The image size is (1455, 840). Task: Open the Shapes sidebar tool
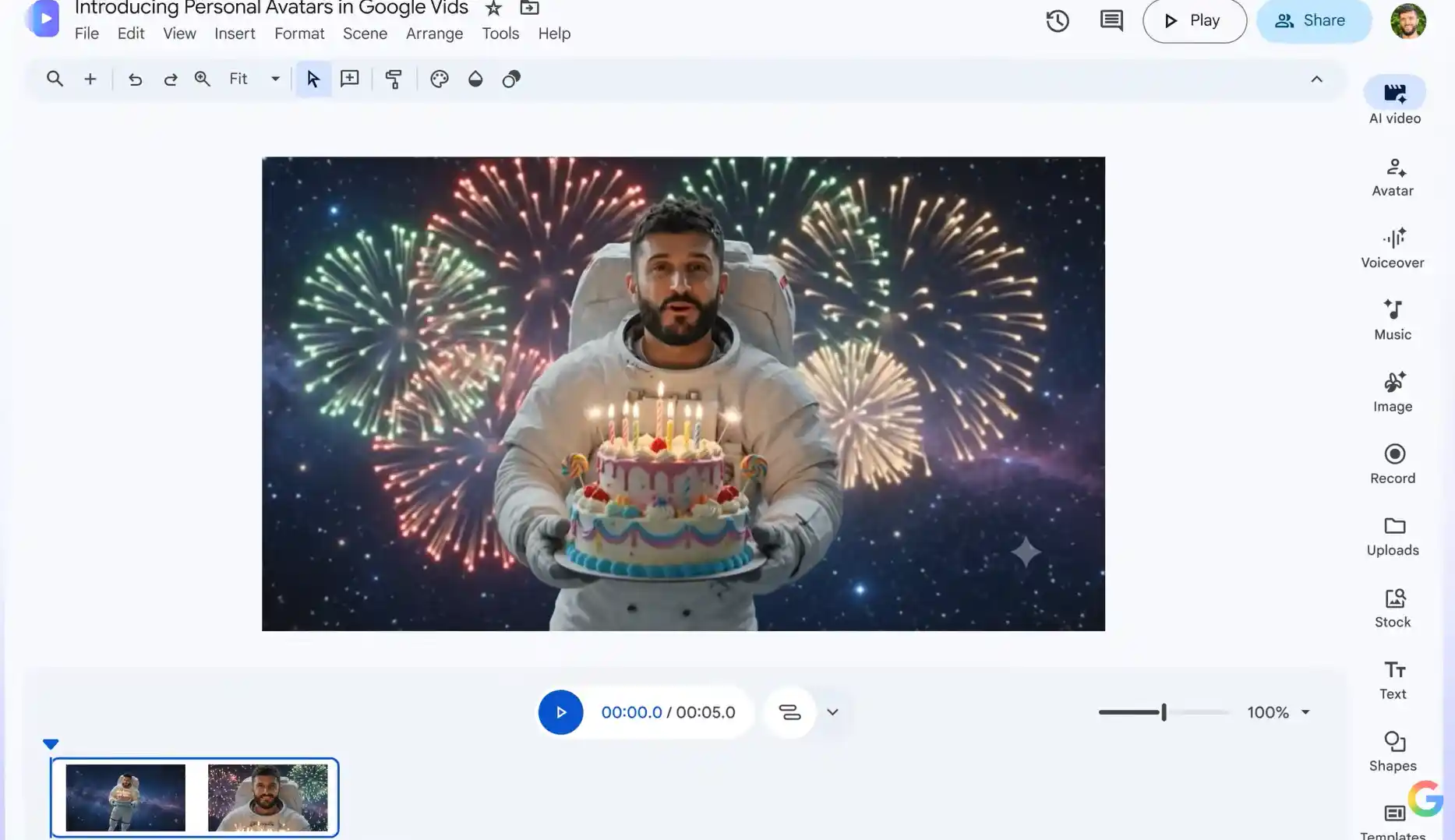(1393, 751)
